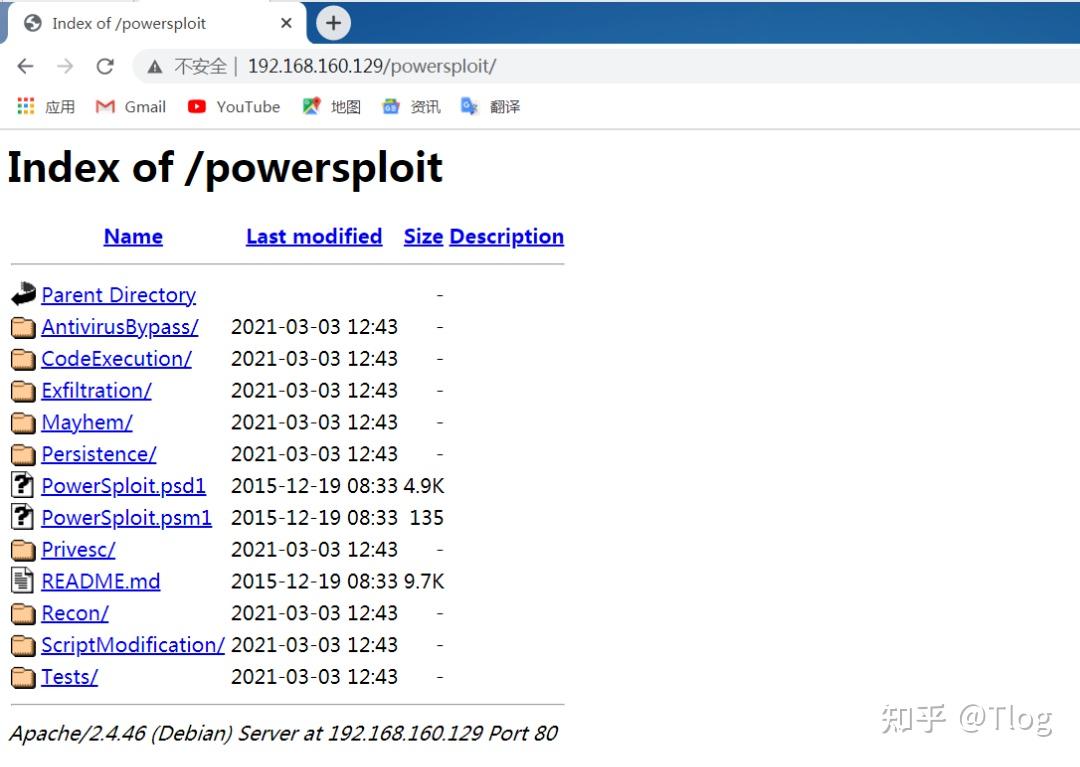The height and width of the screenshot is (767, 1080).
Task: Click the 翻译 translate bookmark icon
Action: [x=468, y=106]
